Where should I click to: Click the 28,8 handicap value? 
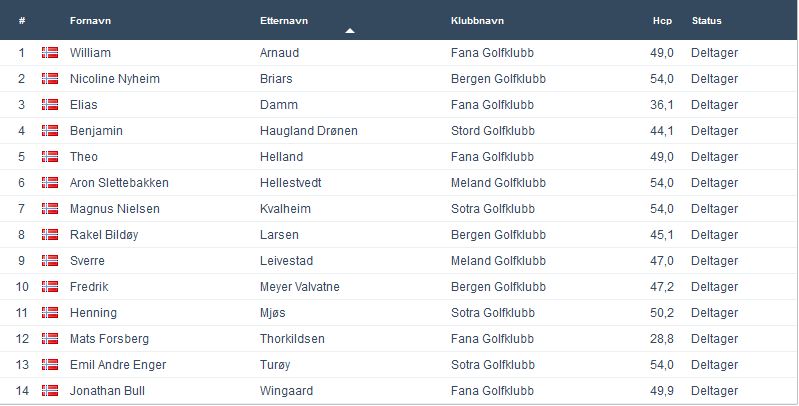[x=660, y=339]
